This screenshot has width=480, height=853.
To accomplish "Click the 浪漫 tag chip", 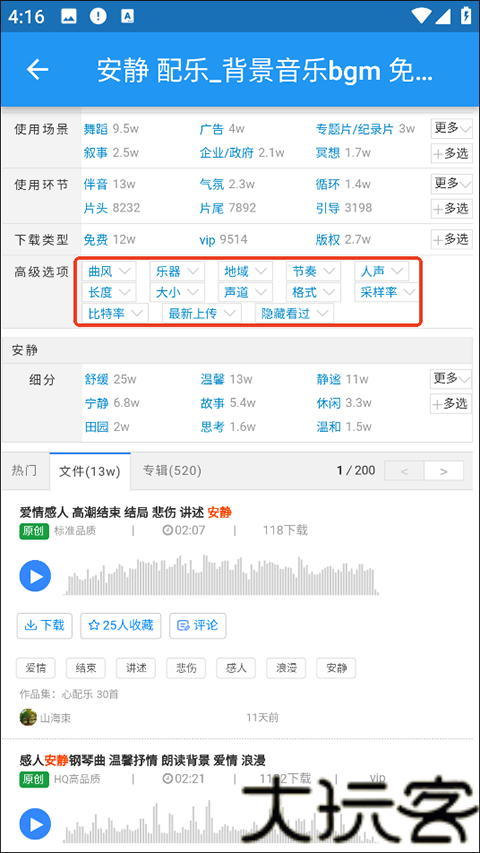I will (285, 667).
